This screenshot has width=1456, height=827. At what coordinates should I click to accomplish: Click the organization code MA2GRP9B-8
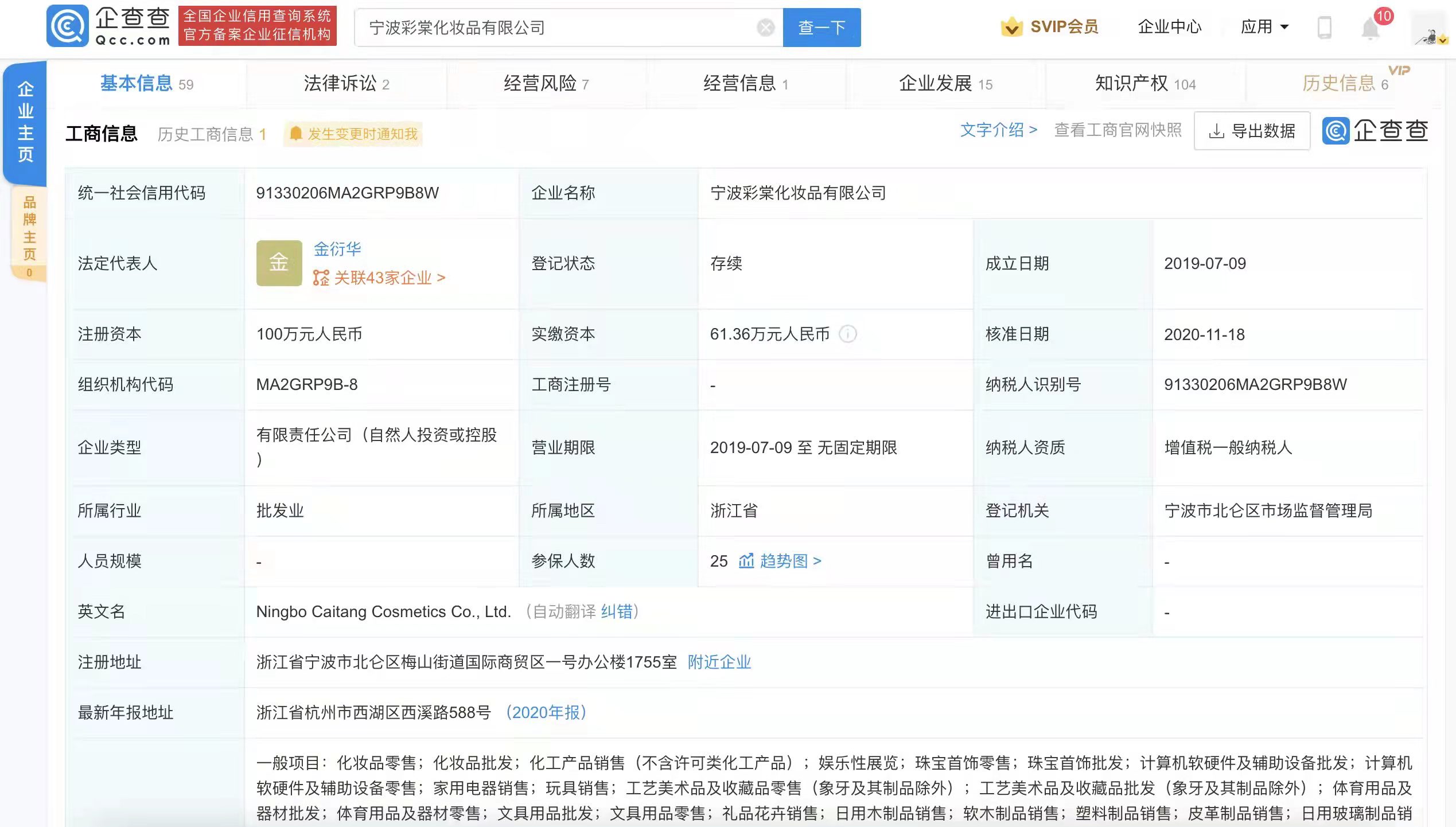click(307, 384)
